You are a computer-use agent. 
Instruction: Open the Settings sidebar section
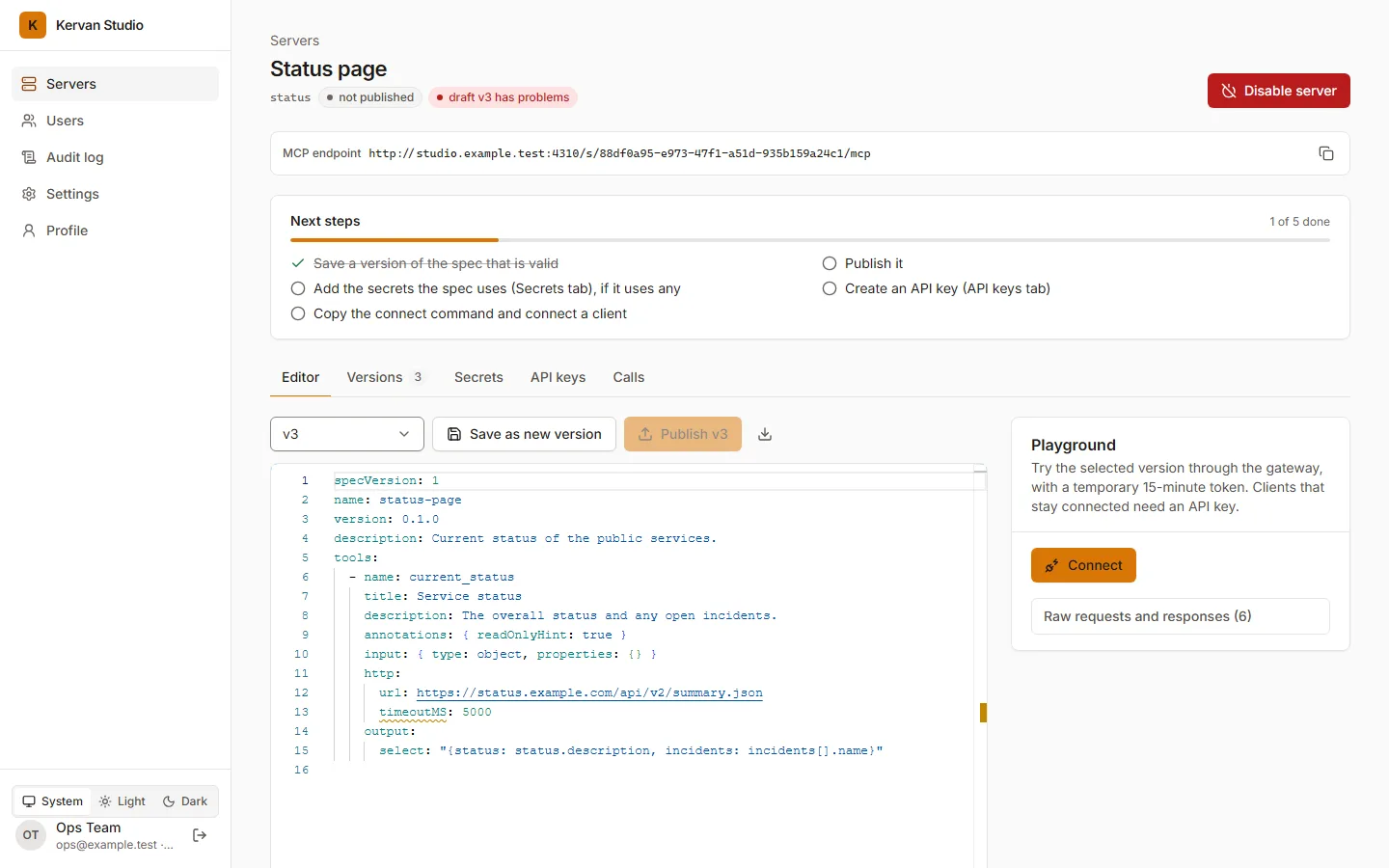[x=115, y=194]
